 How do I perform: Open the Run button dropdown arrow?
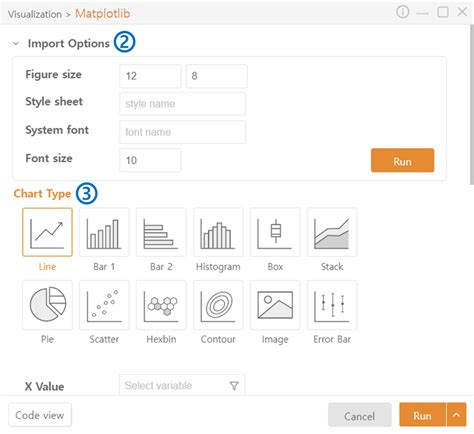456,415
